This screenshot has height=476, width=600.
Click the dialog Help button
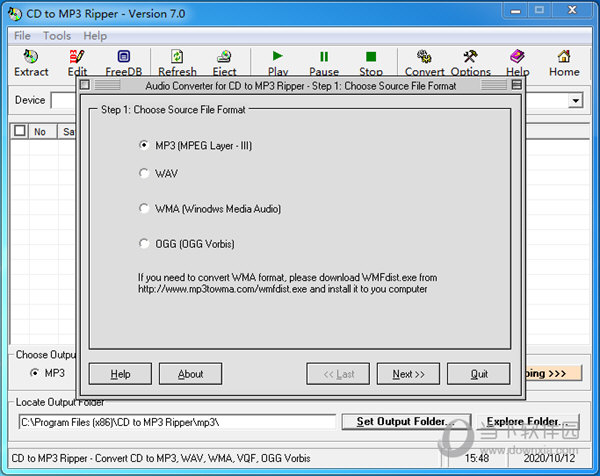click(x=120, y=374)
